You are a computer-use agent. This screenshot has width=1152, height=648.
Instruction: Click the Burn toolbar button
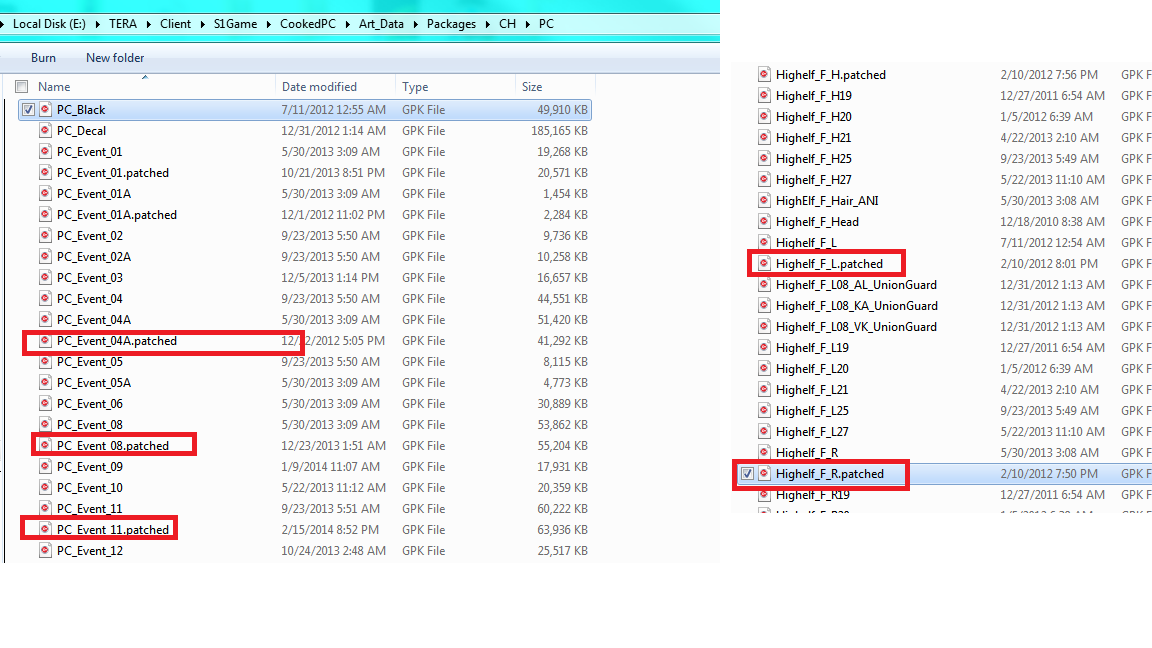(43, 58)
